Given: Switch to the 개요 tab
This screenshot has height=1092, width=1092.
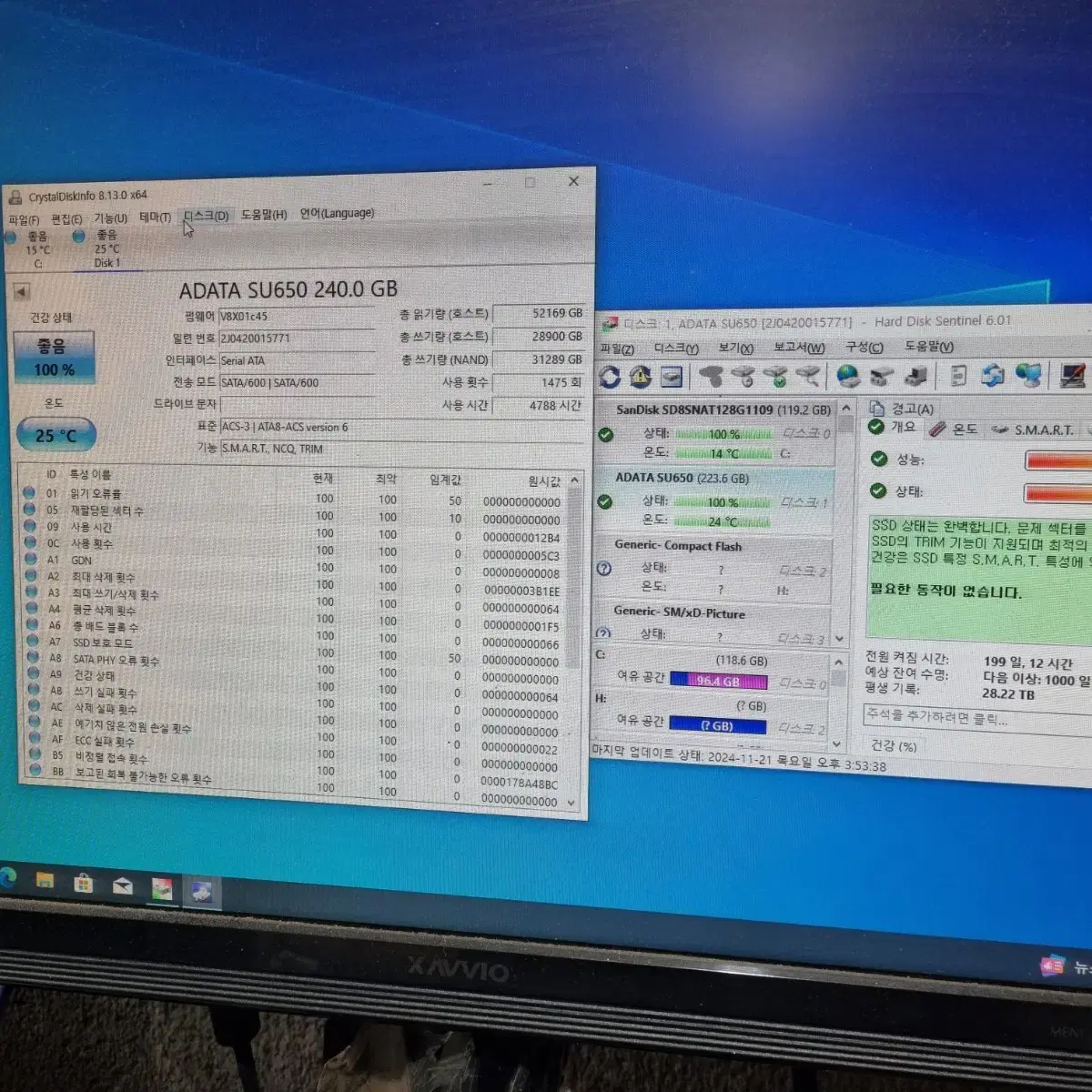Looking at the screenshot, I should (893, 427).
